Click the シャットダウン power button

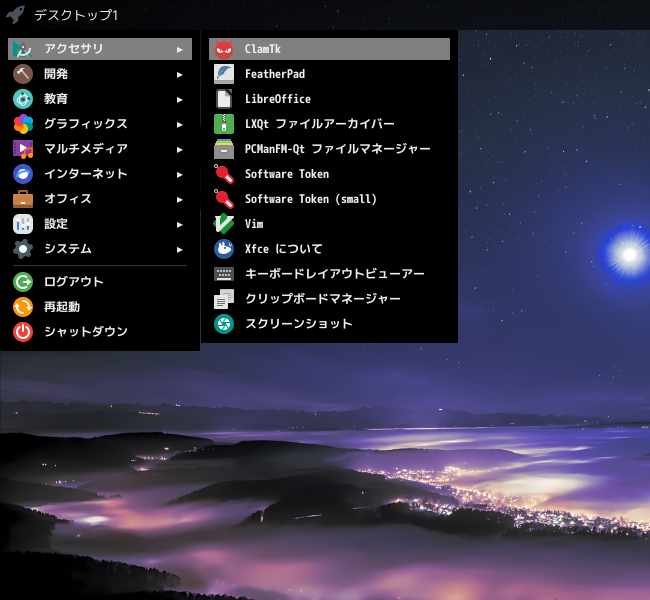[100, 332]
